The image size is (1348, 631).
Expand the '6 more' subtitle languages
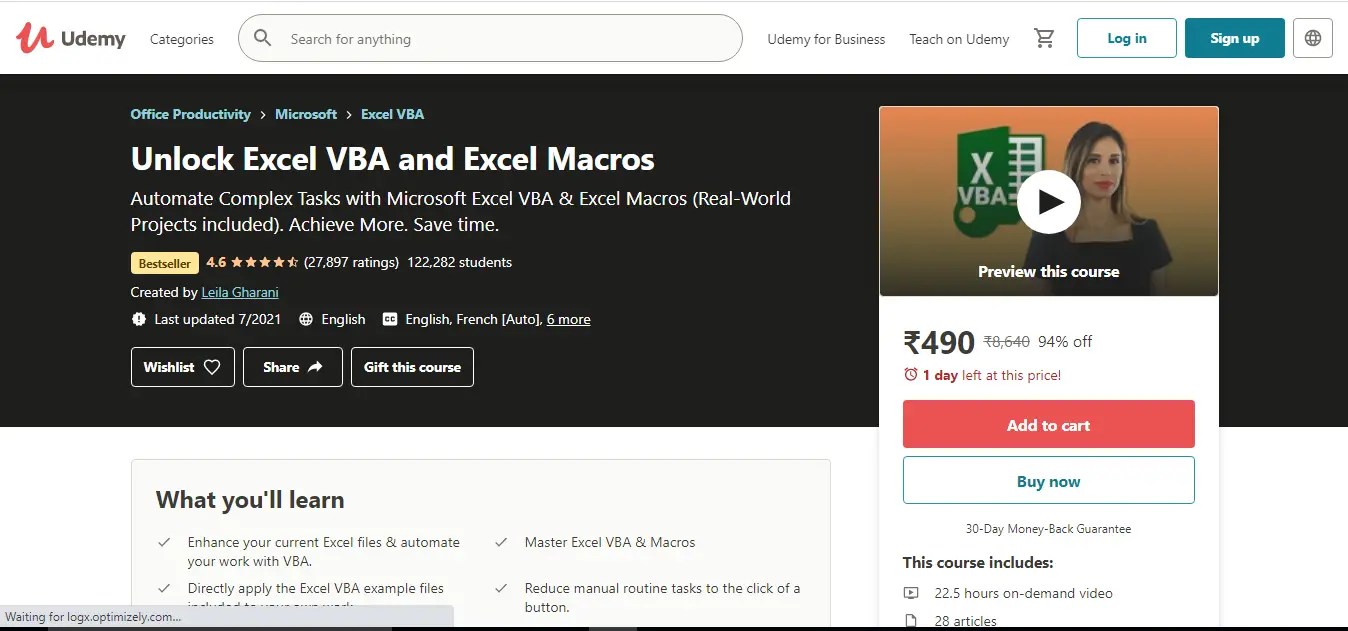coord(568,319)
